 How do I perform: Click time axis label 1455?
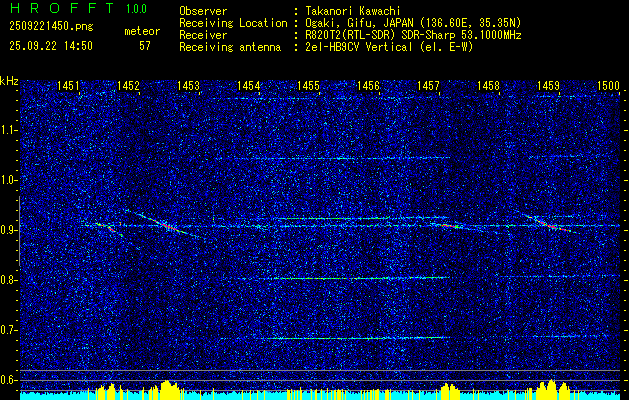coord(308,85)
